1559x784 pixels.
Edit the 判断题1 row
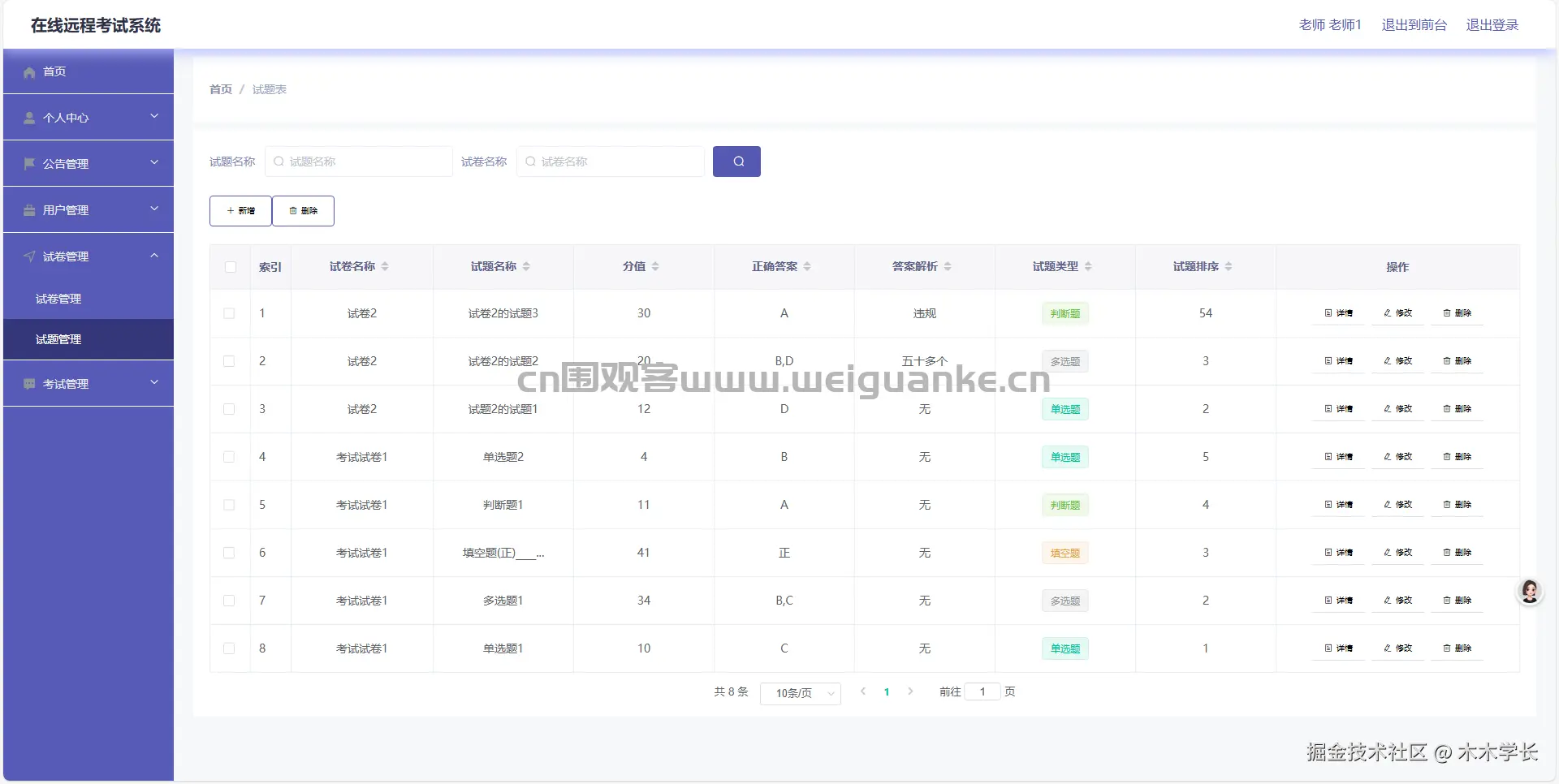[1397, 505]
